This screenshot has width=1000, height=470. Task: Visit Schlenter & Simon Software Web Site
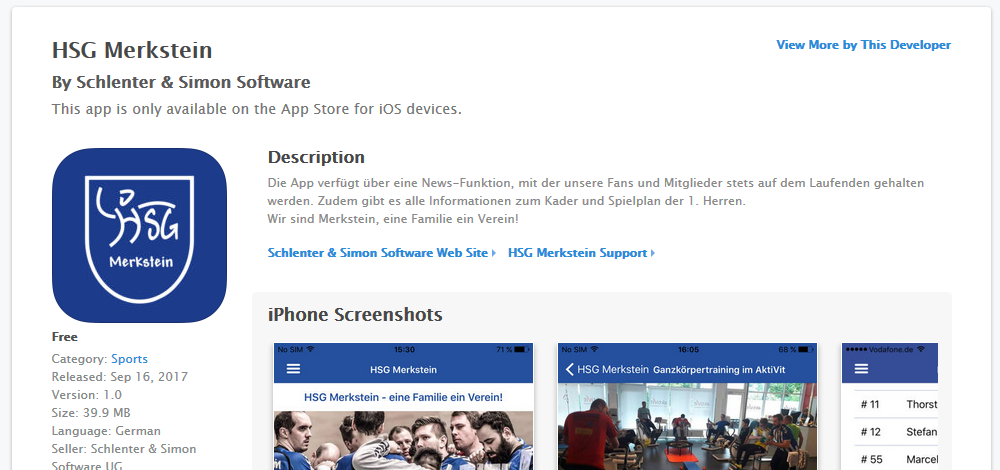377,253
